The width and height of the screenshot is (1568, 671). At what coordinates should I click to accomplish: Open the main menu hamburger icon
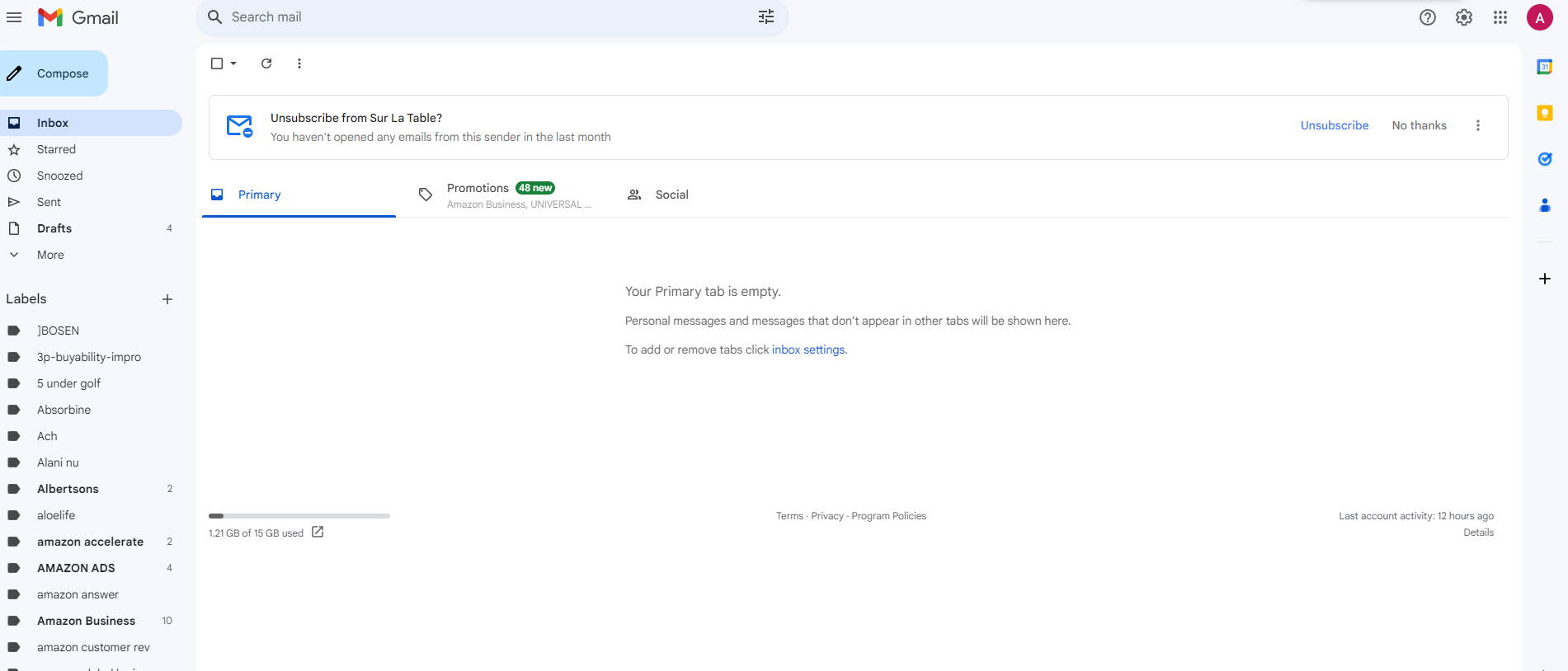click(x=14, y=17)
